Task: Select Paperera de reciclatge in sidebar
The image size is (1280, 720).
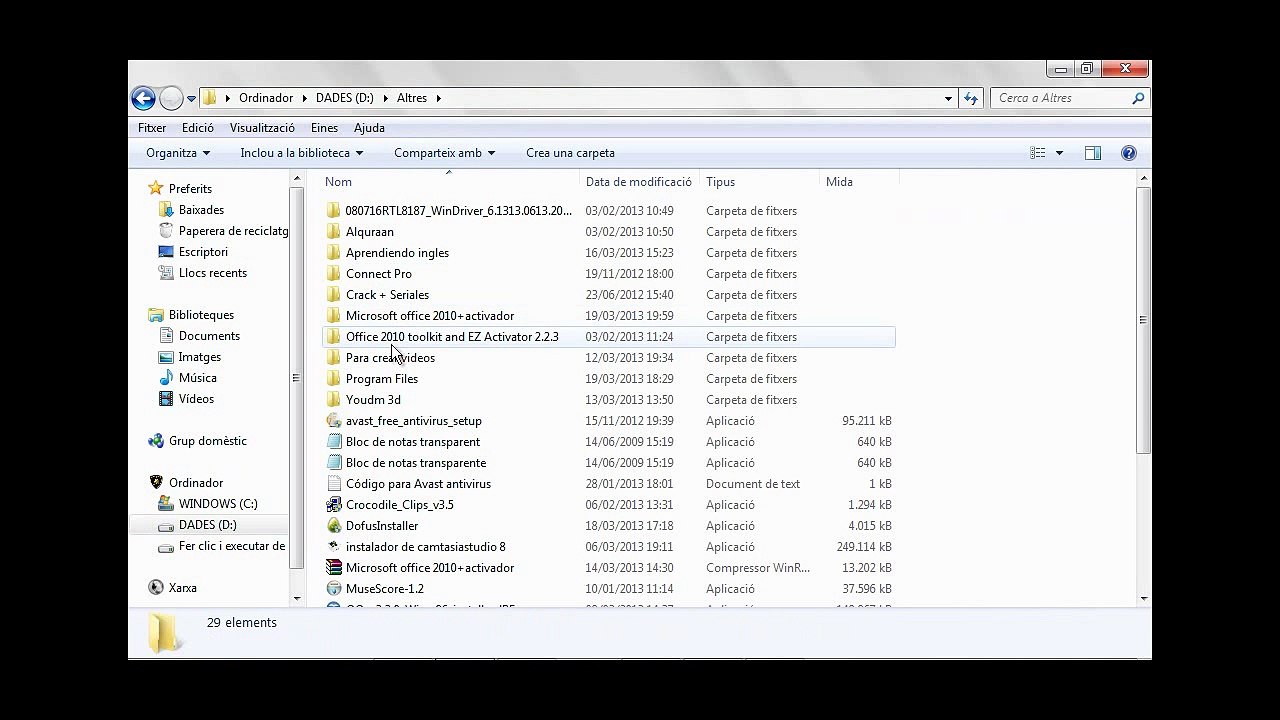Action: pyautogui.click(x=233, y=231)
